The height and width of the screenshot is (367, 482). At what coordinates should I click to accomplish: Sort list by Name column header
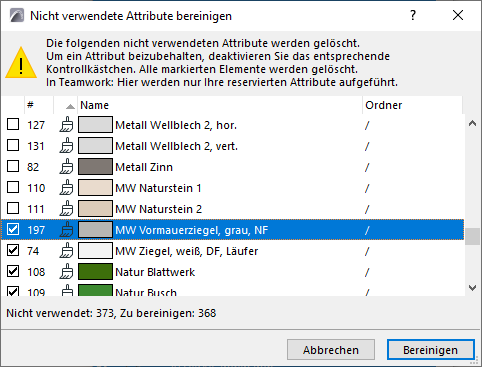pyautogui.click(x=220, y=105)
